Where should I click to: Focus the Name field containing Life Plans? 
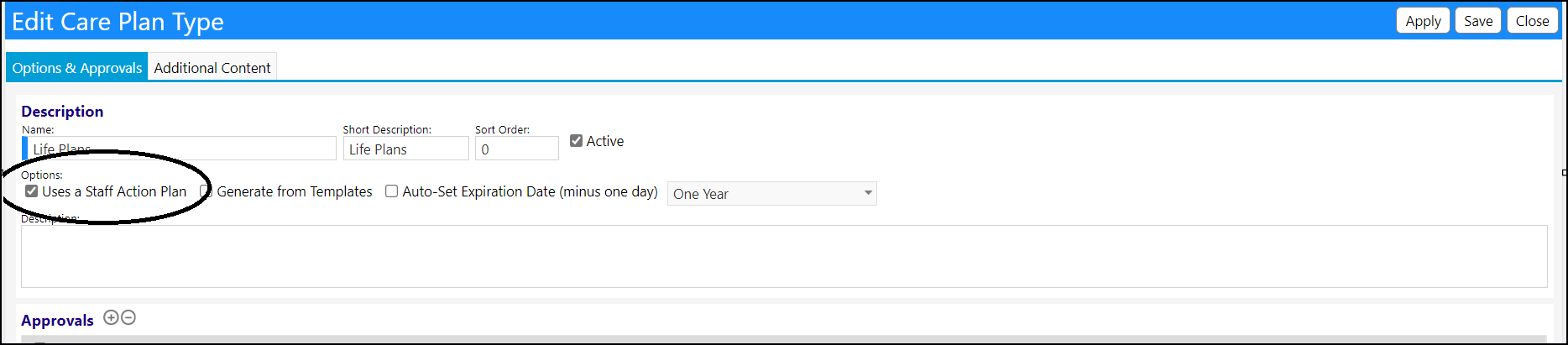coord(180,149)
